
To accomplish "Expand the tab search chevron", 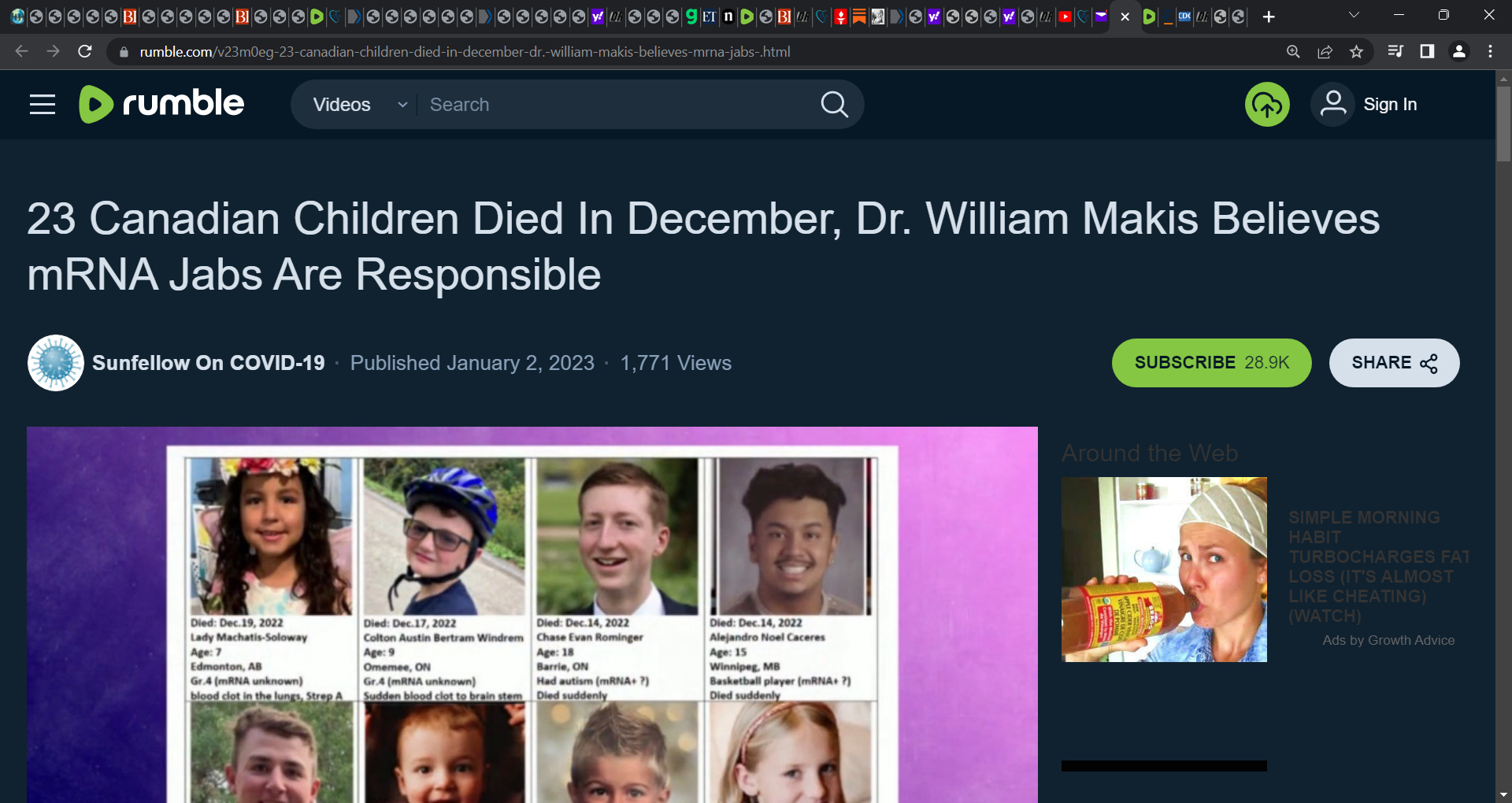I will (1354, 16).
